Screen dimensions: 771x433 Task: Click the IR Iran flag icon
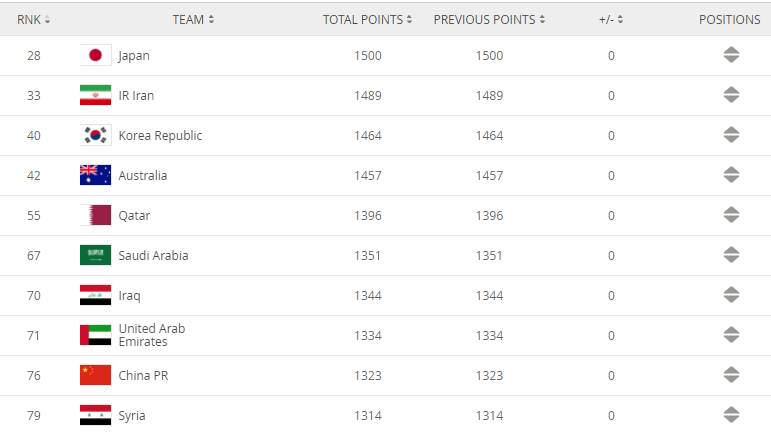[95, 96]
